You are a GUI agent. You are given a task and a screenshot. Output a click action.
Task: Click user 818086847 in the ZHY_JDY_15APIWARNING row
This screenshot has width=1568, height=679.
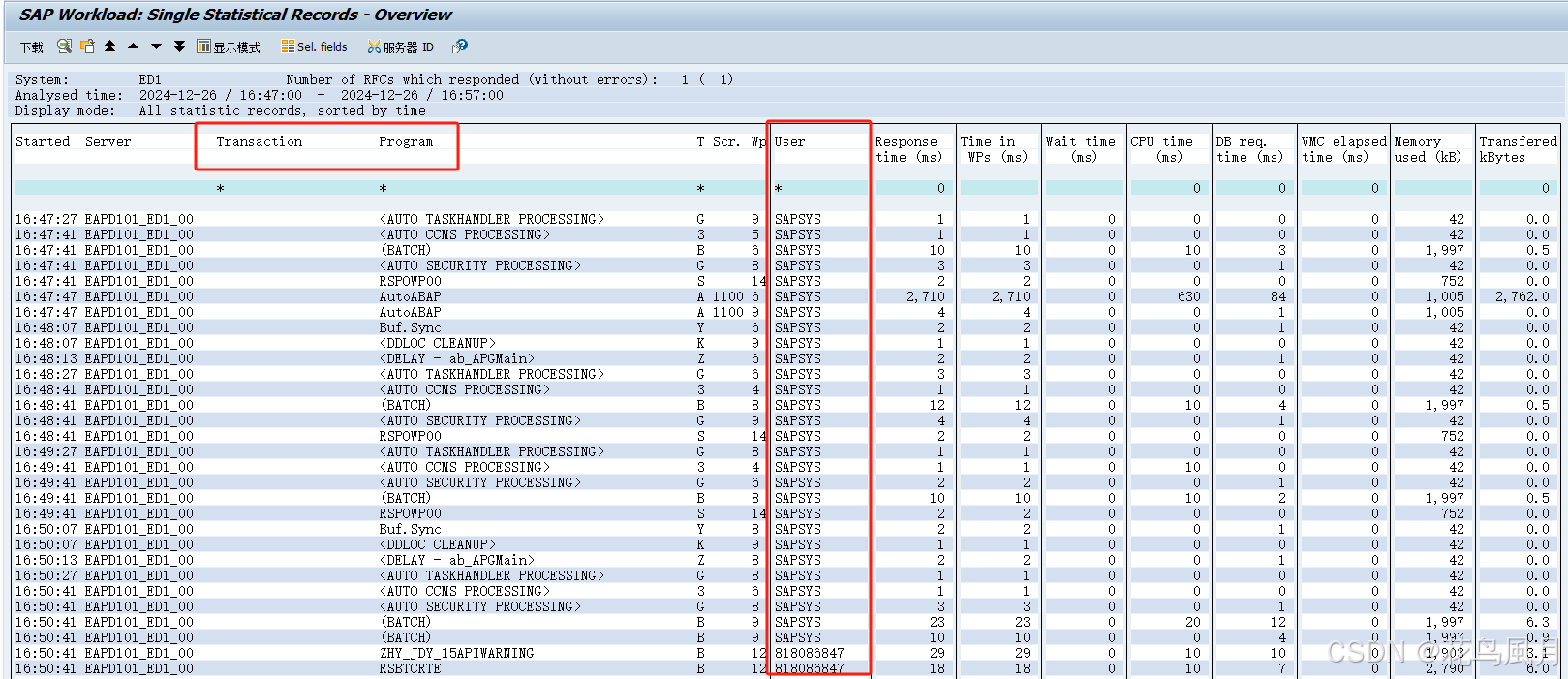(x=809, y=653)
